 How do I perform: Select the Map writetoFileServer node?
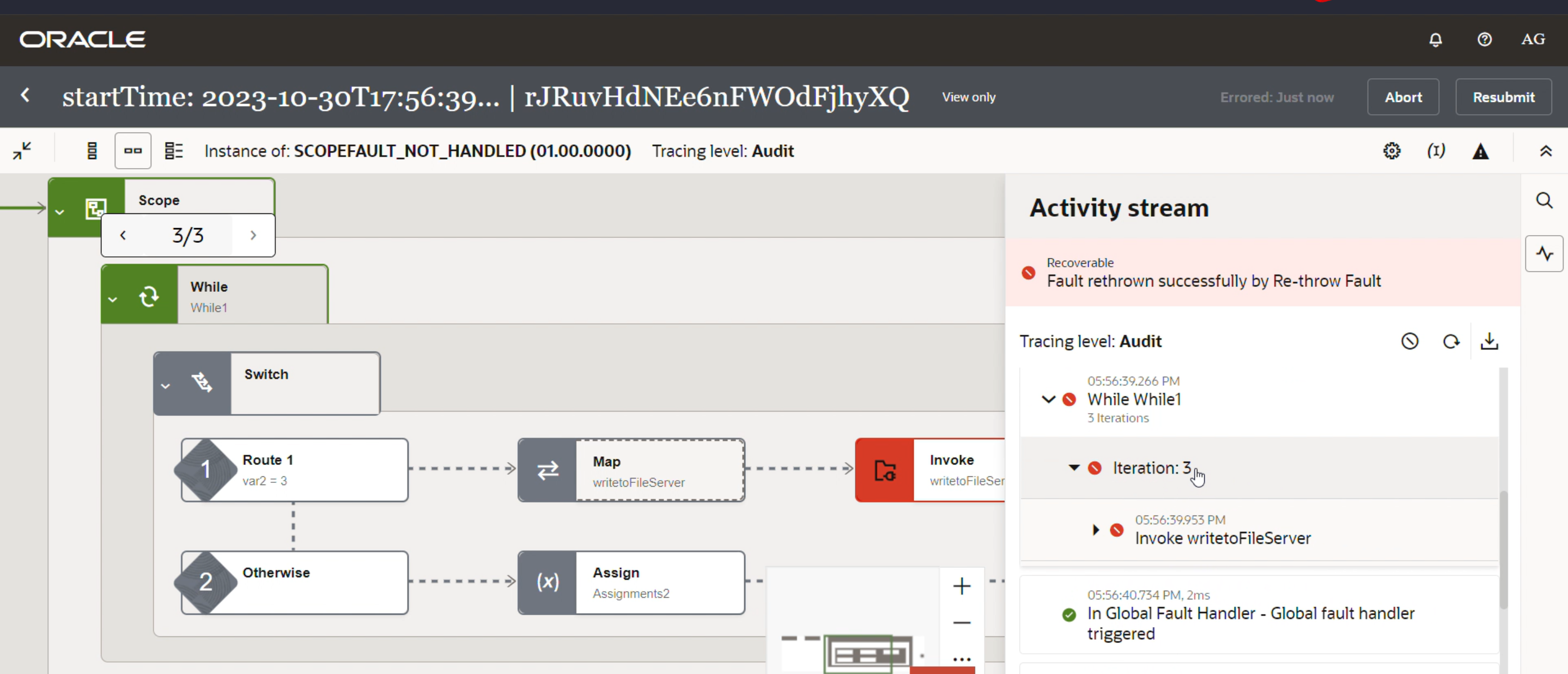pyautogui.click(x=631, y=470)
